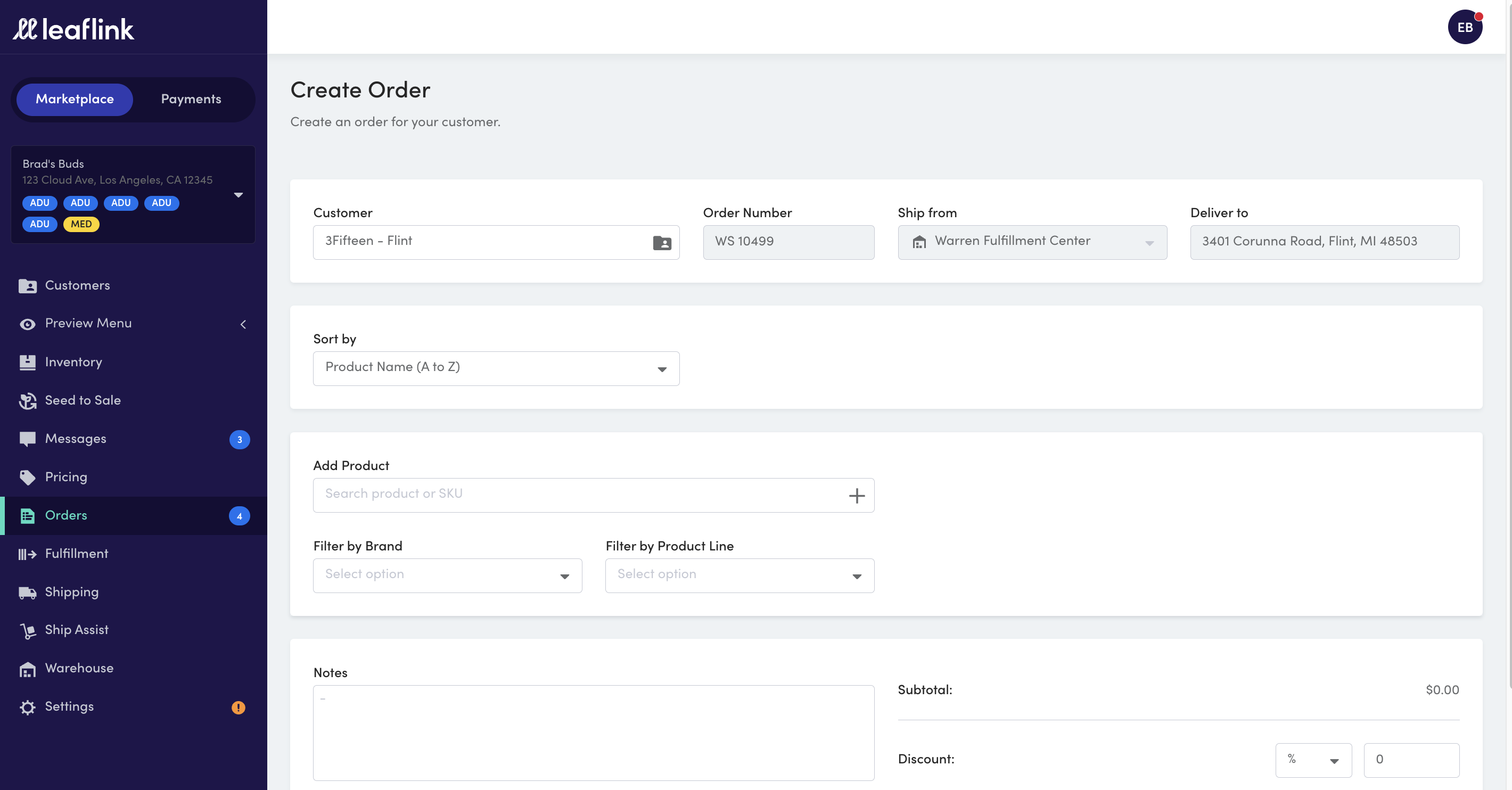Collapse the Preview Menu chevron
The width and height of the screenshot is (1512, 790).
(243, 324)
